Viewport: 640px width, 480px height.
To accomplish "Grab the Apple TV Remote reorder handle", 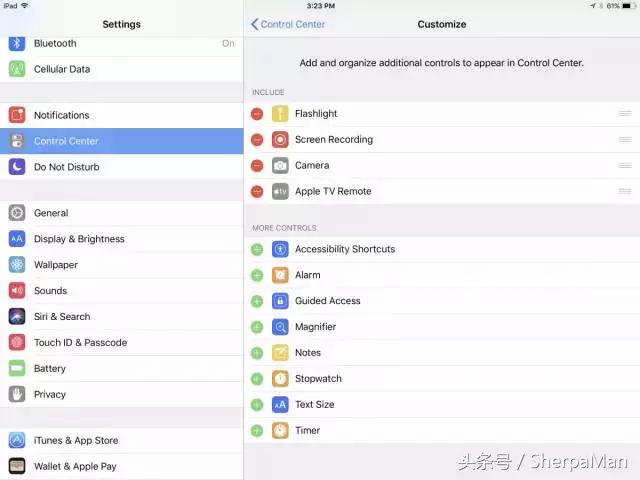I will (625, 191).
